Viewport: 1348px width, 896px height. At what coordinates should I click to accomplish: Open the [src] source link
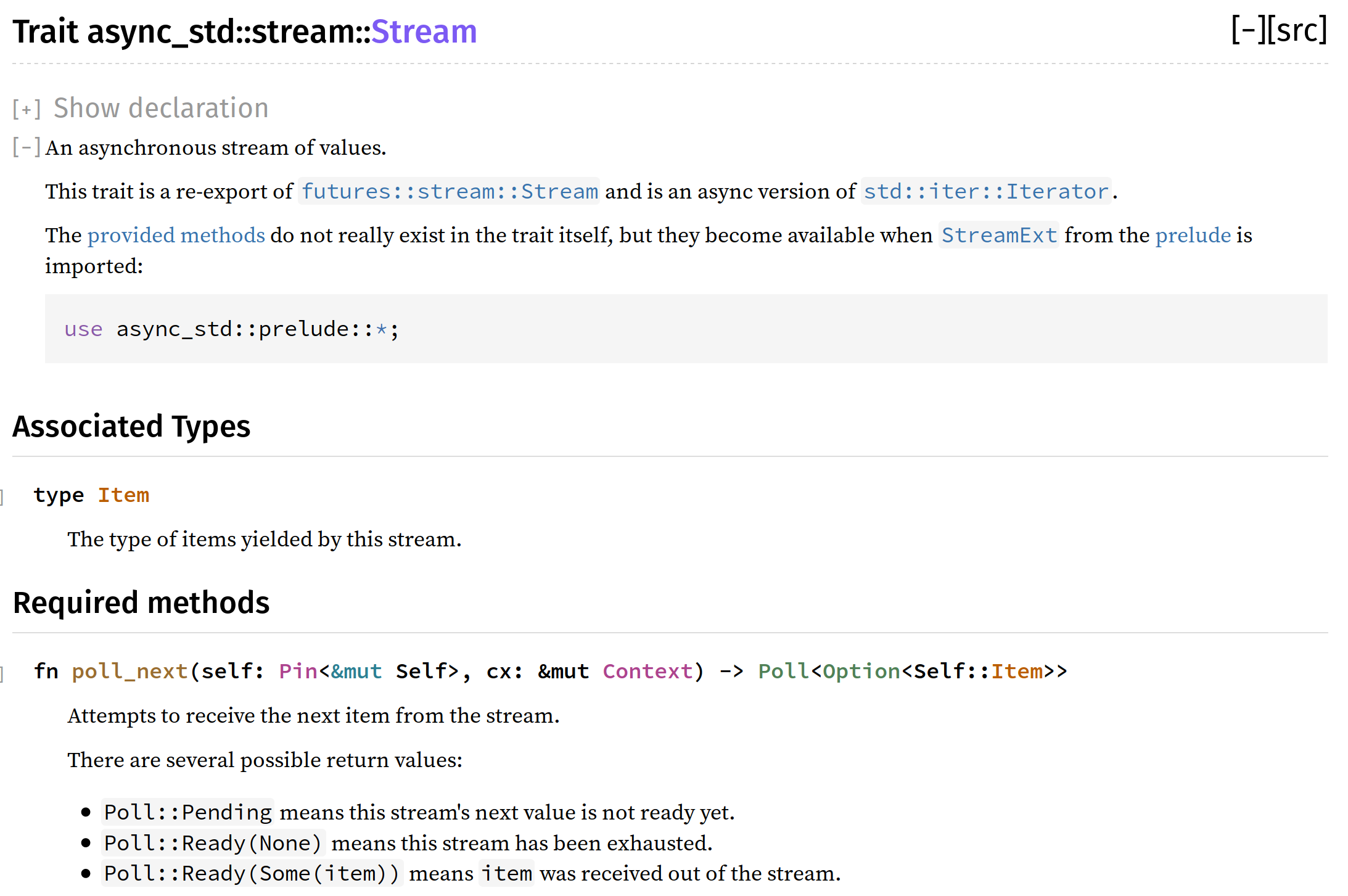[x=1296, y=30]
